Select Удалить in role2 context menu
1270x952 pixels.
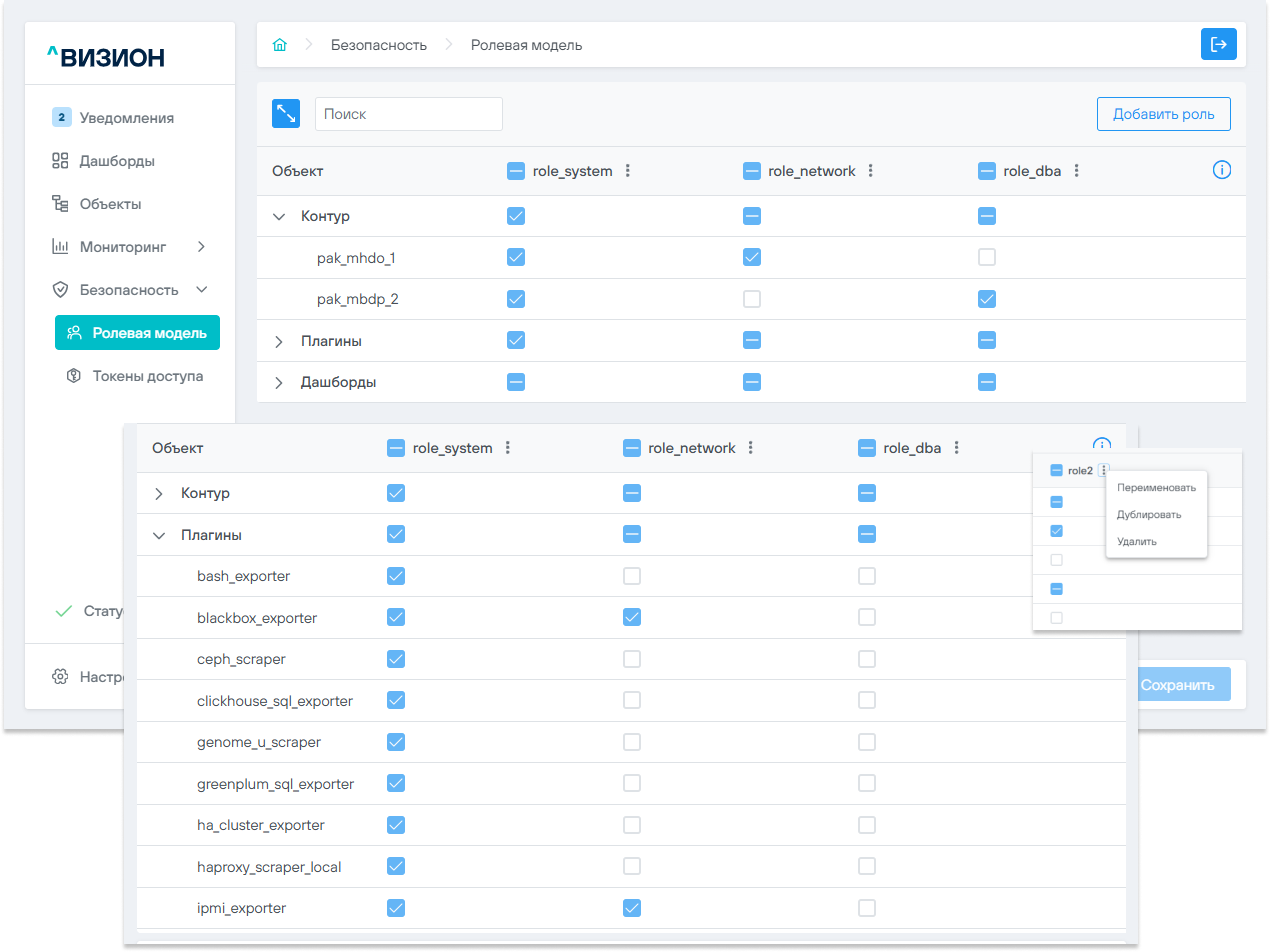(1137, 541)
